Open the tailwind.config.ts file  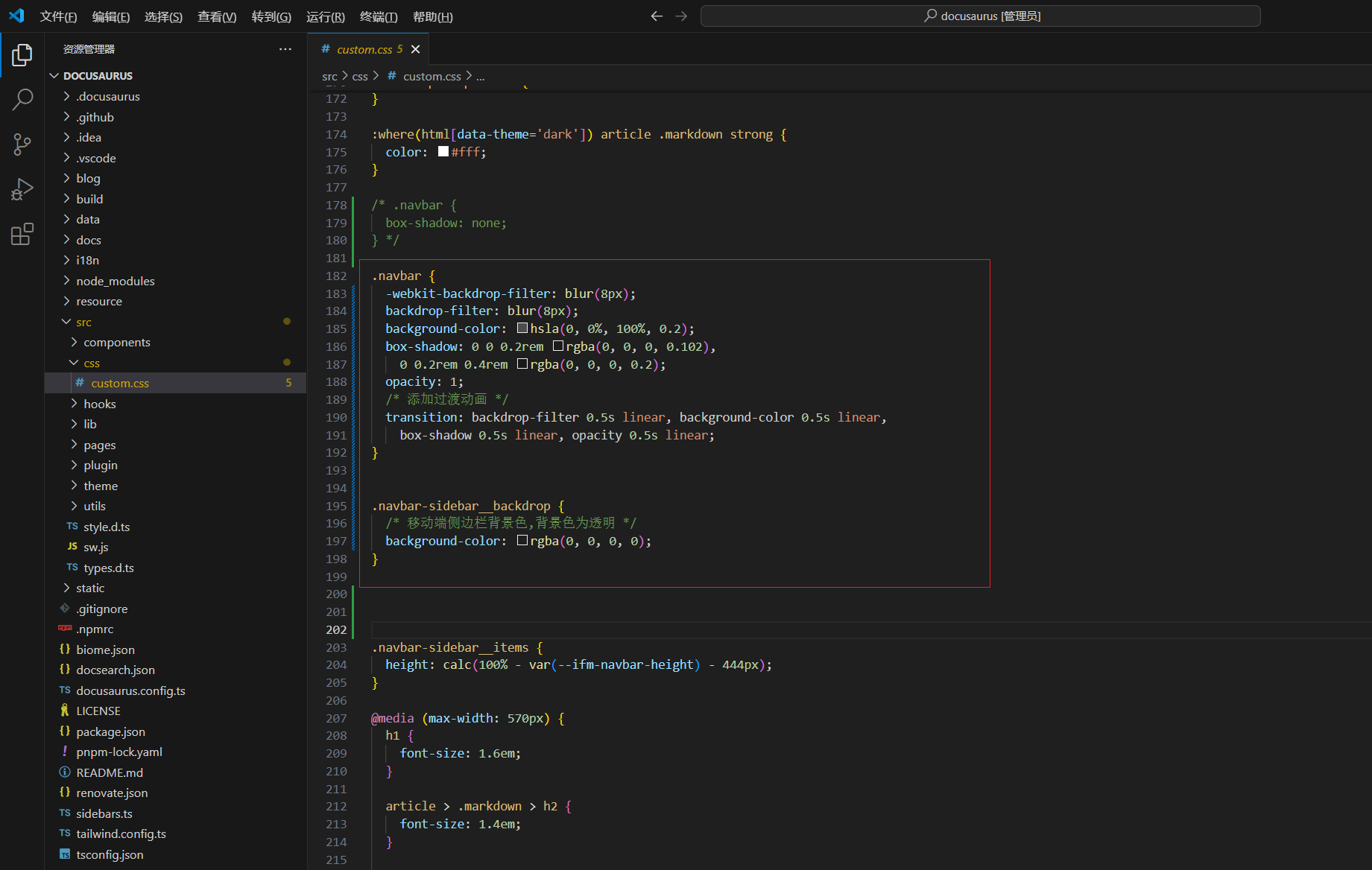[121, 834]
